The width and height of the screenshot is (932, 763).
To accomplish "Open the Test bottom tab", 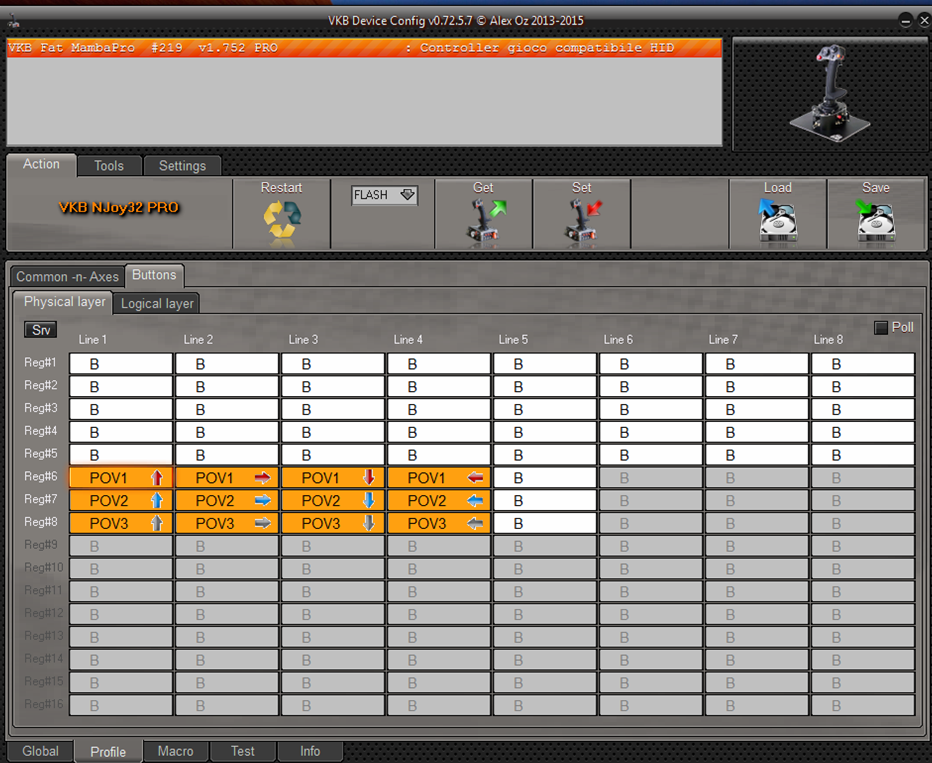I will (243, 751).
